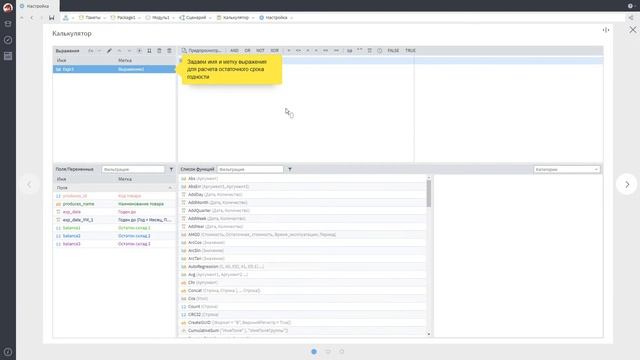Click the Сценарий breadcrumb item

pyautogui.click(x=193, y=18)
